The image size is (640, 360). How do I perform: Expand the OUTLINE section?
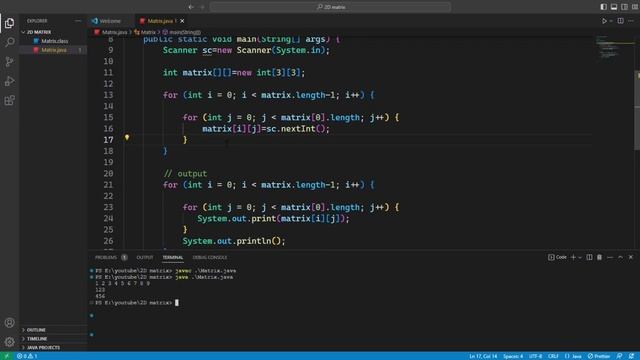[x=36, y=330]
